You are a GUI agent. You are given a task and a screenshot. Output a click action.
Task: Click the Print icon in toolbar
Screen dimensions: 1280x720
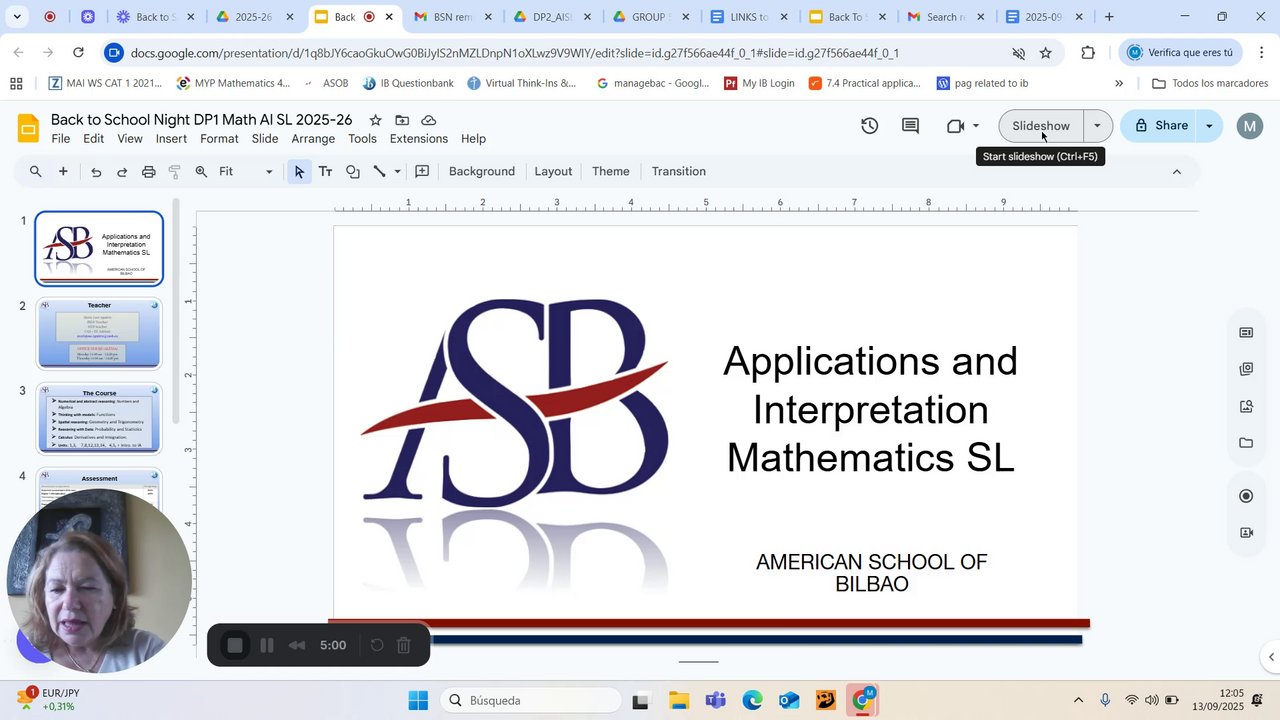coord(148,172)
